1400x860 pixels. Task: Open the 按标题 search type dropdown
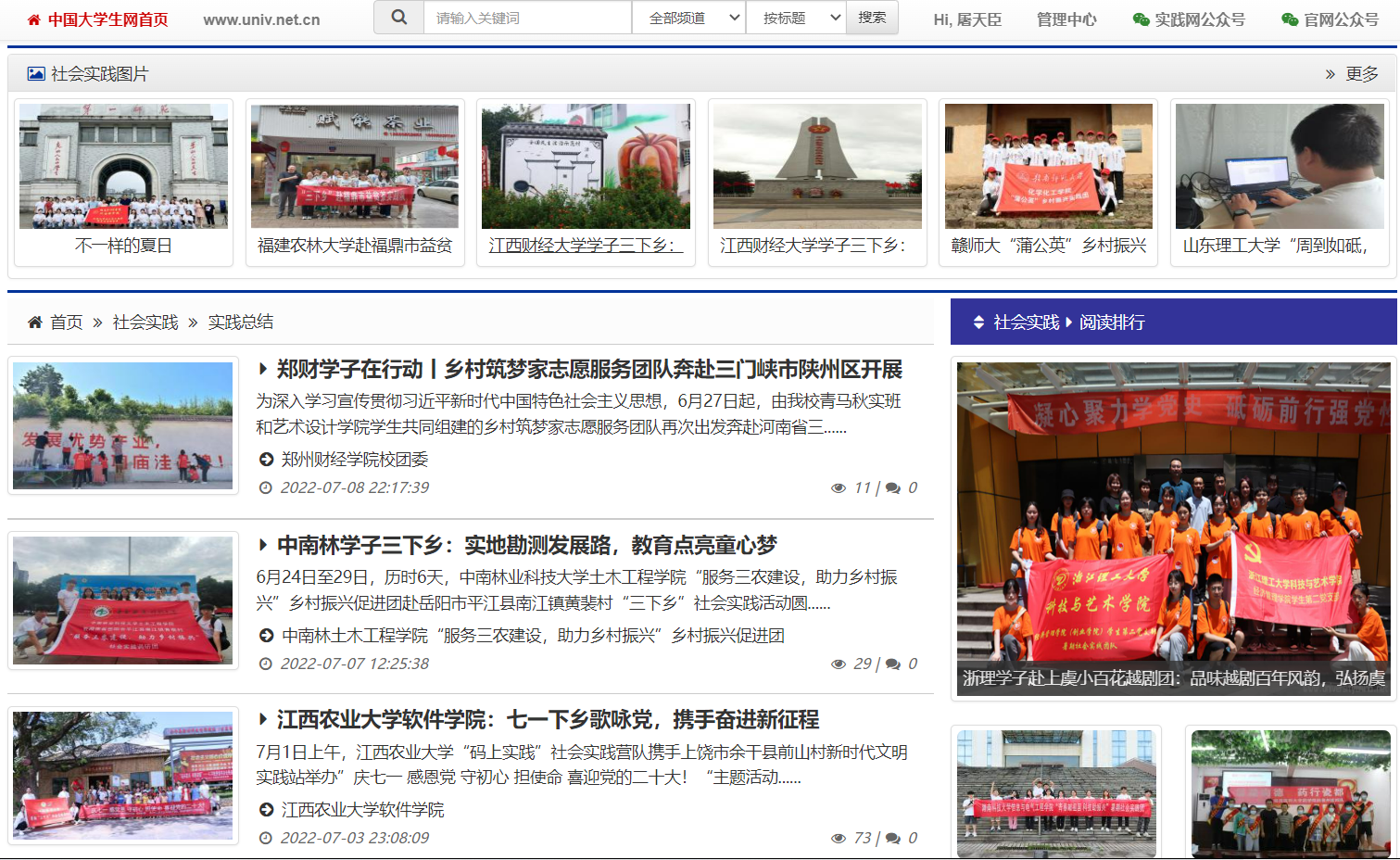795,18
